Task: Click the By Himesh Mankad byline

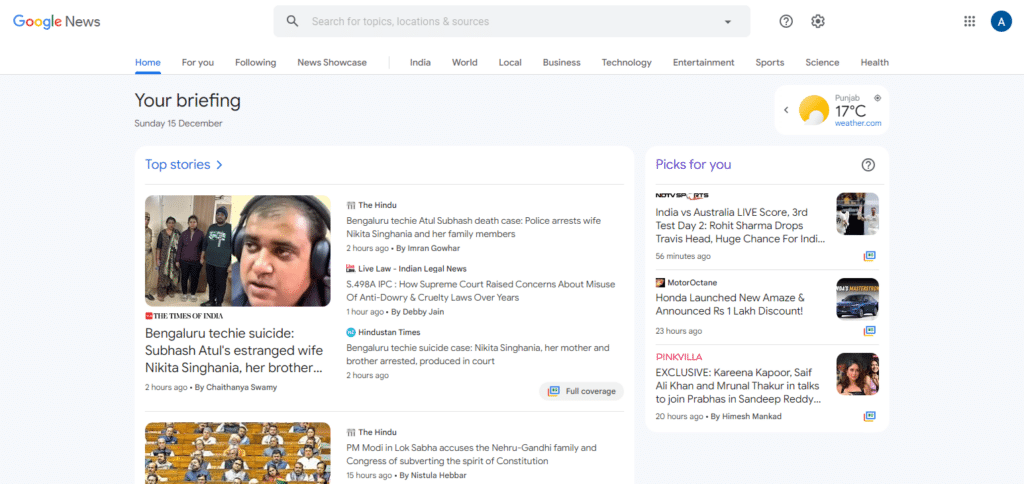Action: [746, 416]
